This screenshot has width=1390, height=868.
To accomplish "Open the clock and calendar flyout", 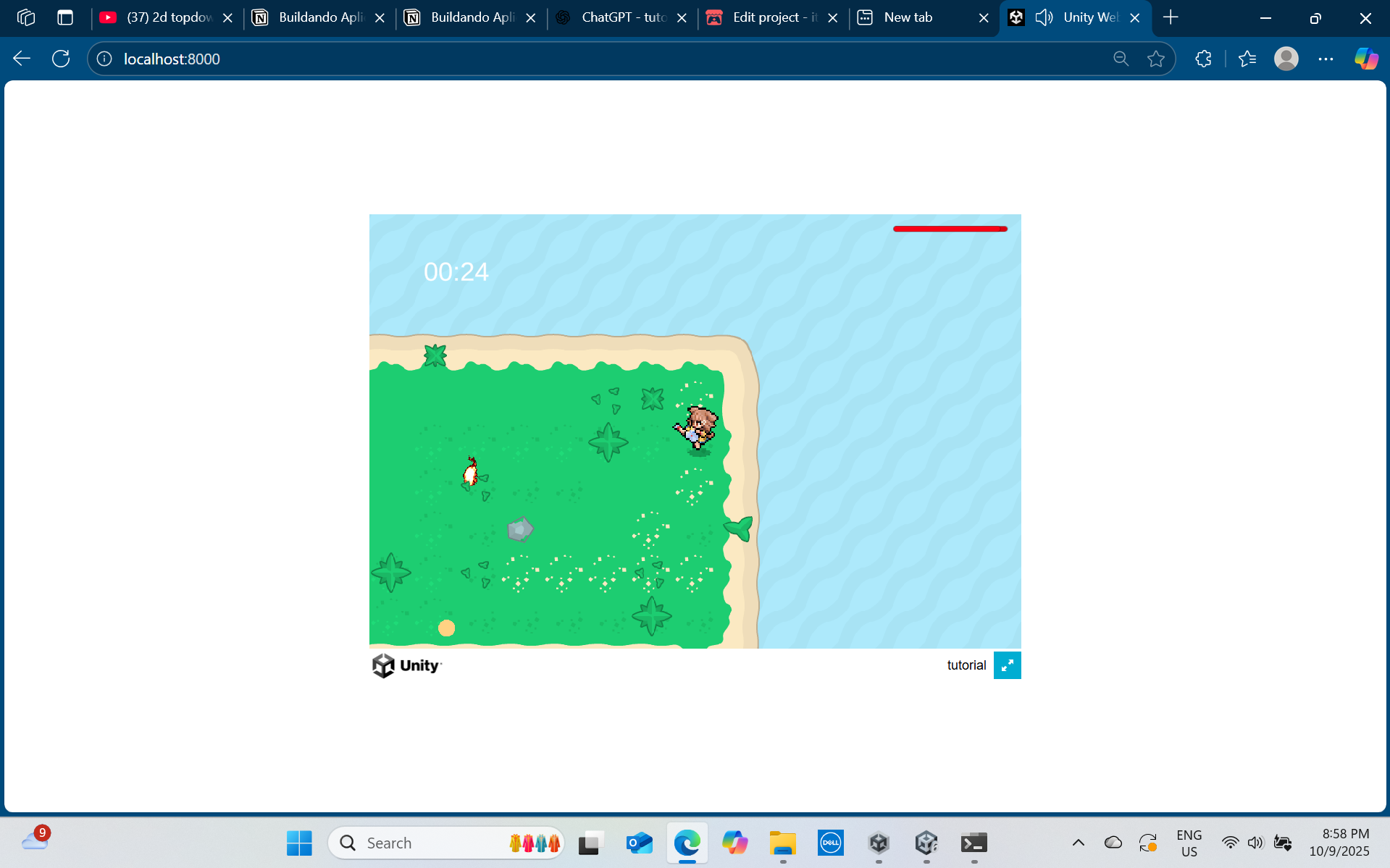I will [x=1339, y=843].
